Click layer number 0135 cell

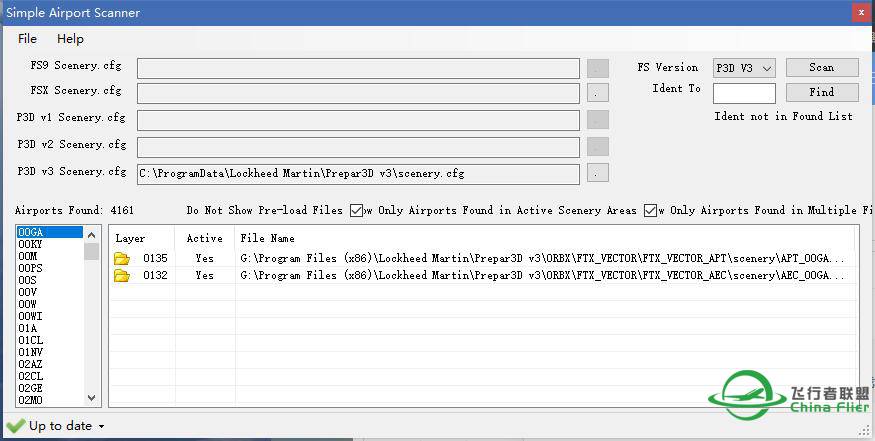(x=155, y=258)
